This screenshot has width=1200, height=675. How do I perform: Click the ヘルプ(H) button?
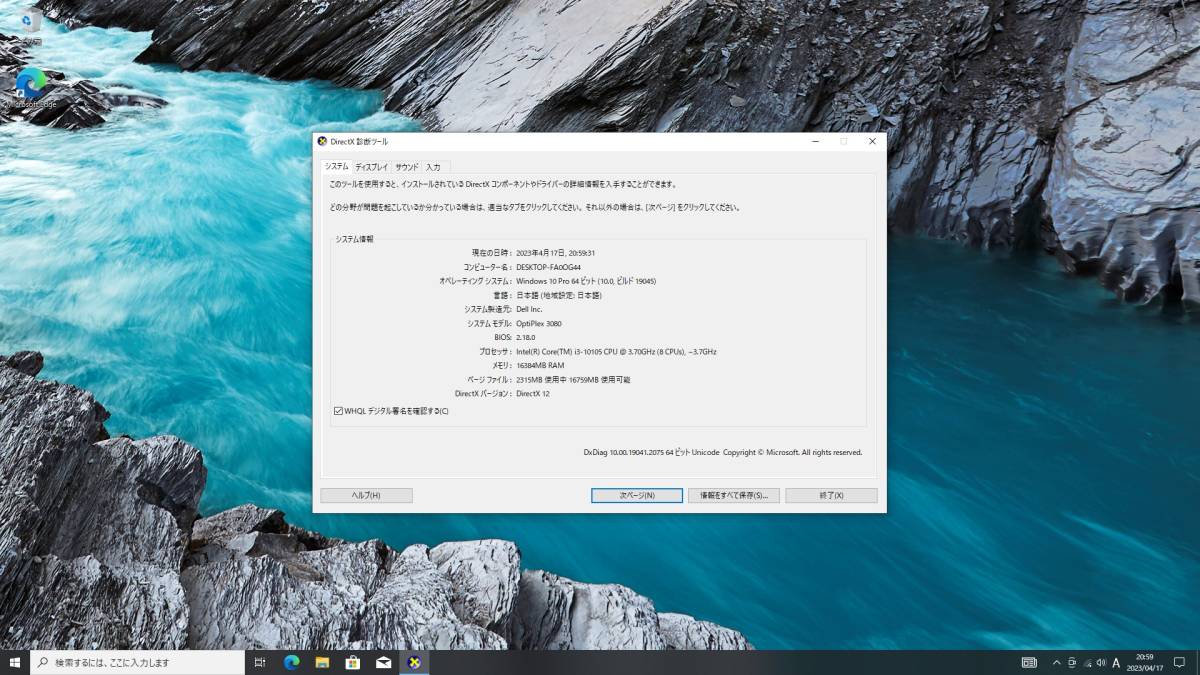point(366,495)
